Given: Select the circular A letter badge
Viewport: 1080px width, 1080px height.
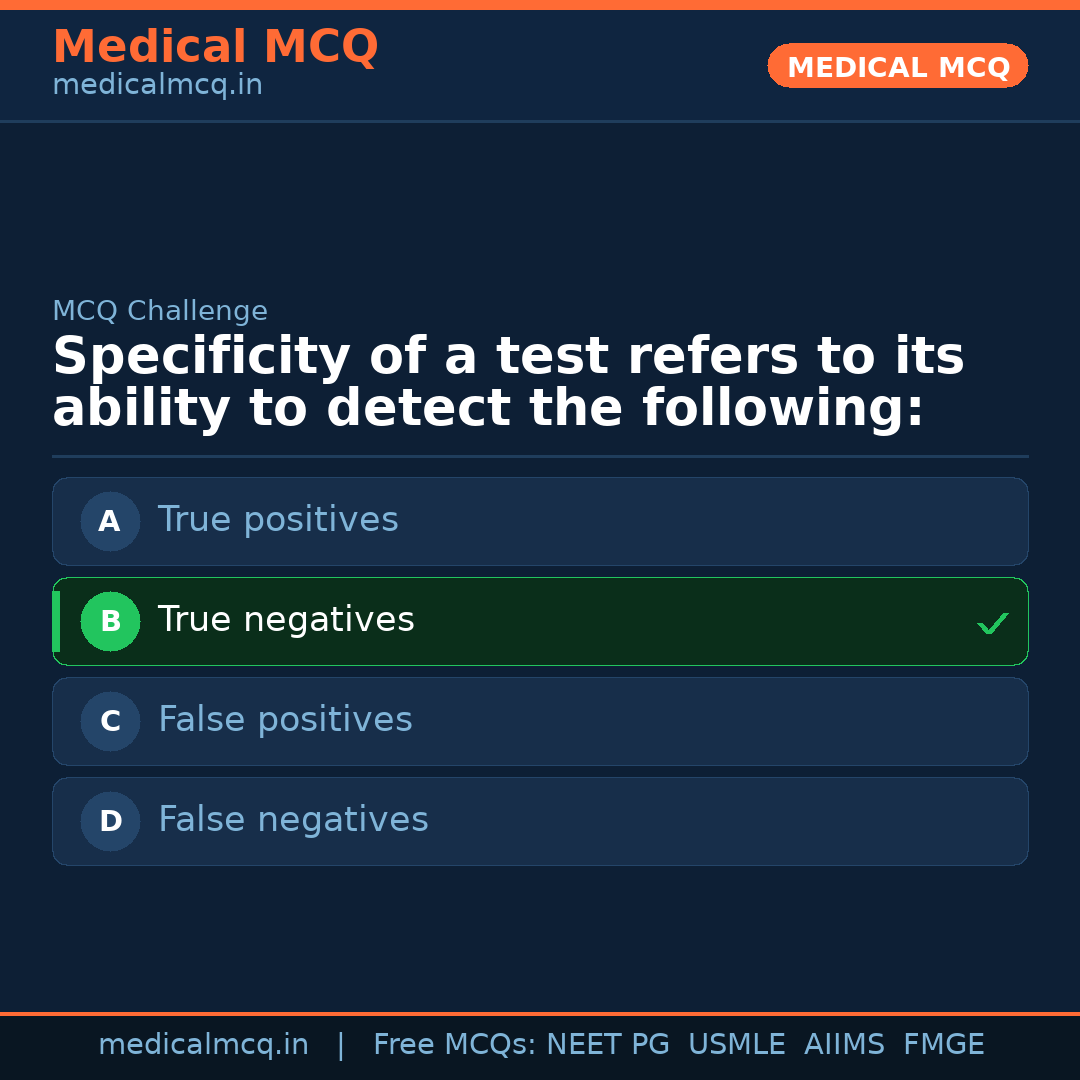Looking at the screenshot, I should [110, 521].
